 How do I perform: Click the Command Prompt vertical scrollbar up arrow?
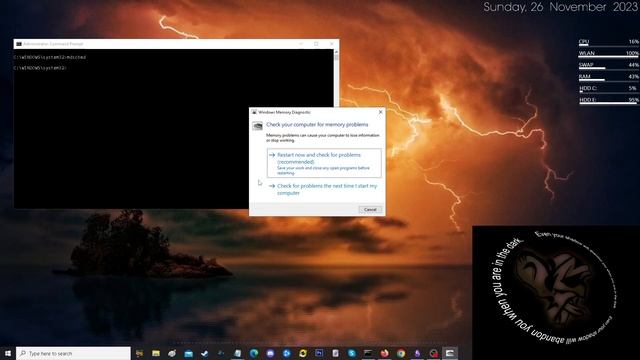tap(336, 52)
